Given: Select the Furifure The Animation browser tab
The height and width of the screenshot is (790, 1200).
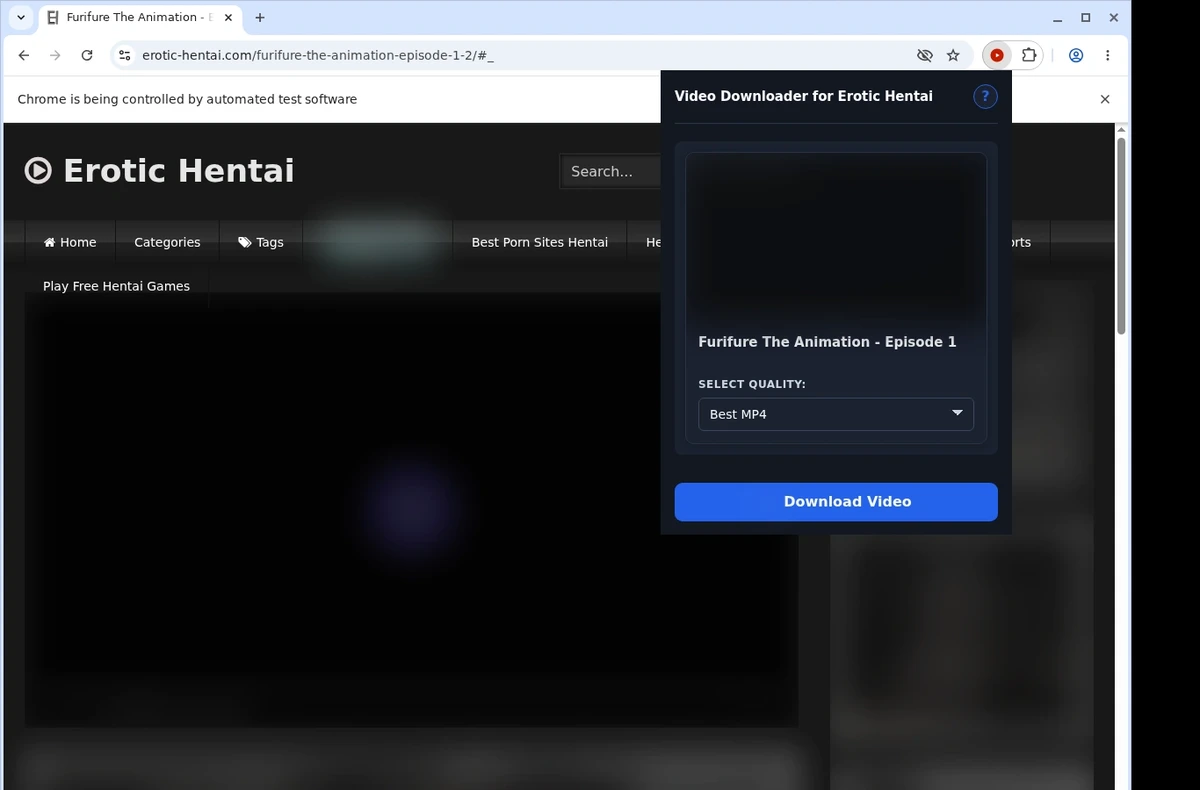Looking at the screenshot, I should [138, 17].
